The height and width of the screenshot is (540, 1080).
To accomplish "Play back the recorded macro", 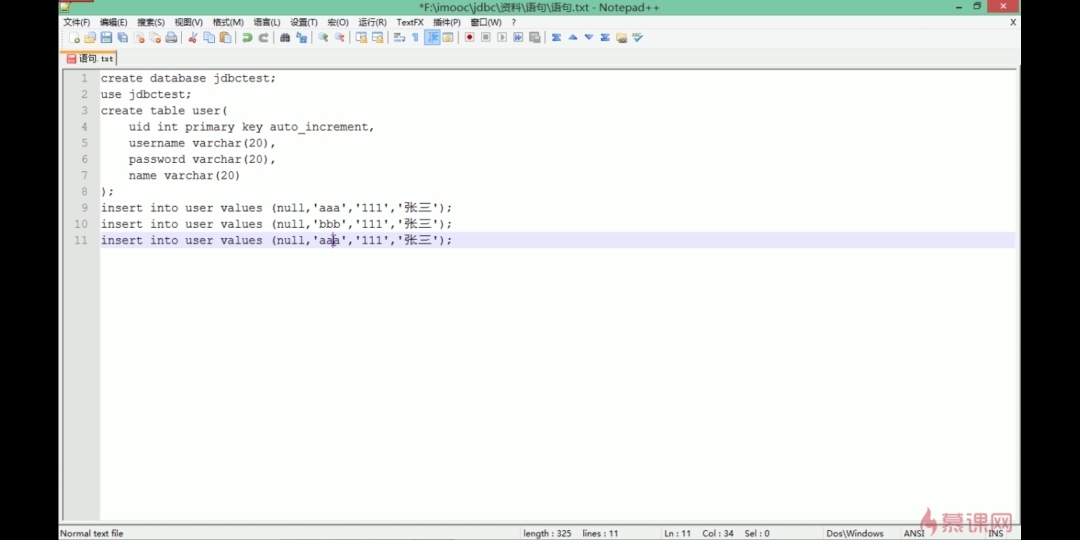I will coord(502,37).
